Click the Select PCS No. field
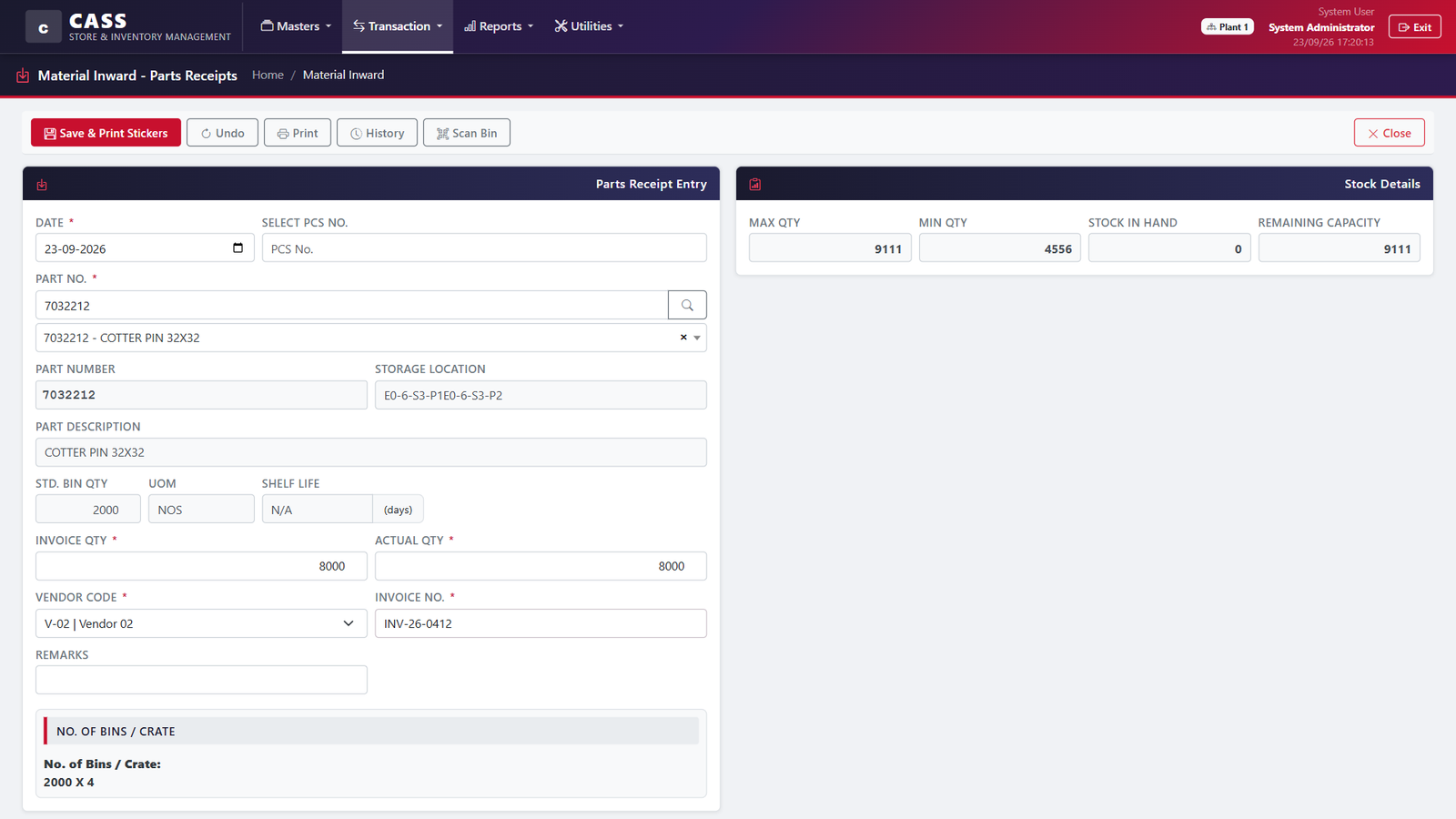 point(484,248)
